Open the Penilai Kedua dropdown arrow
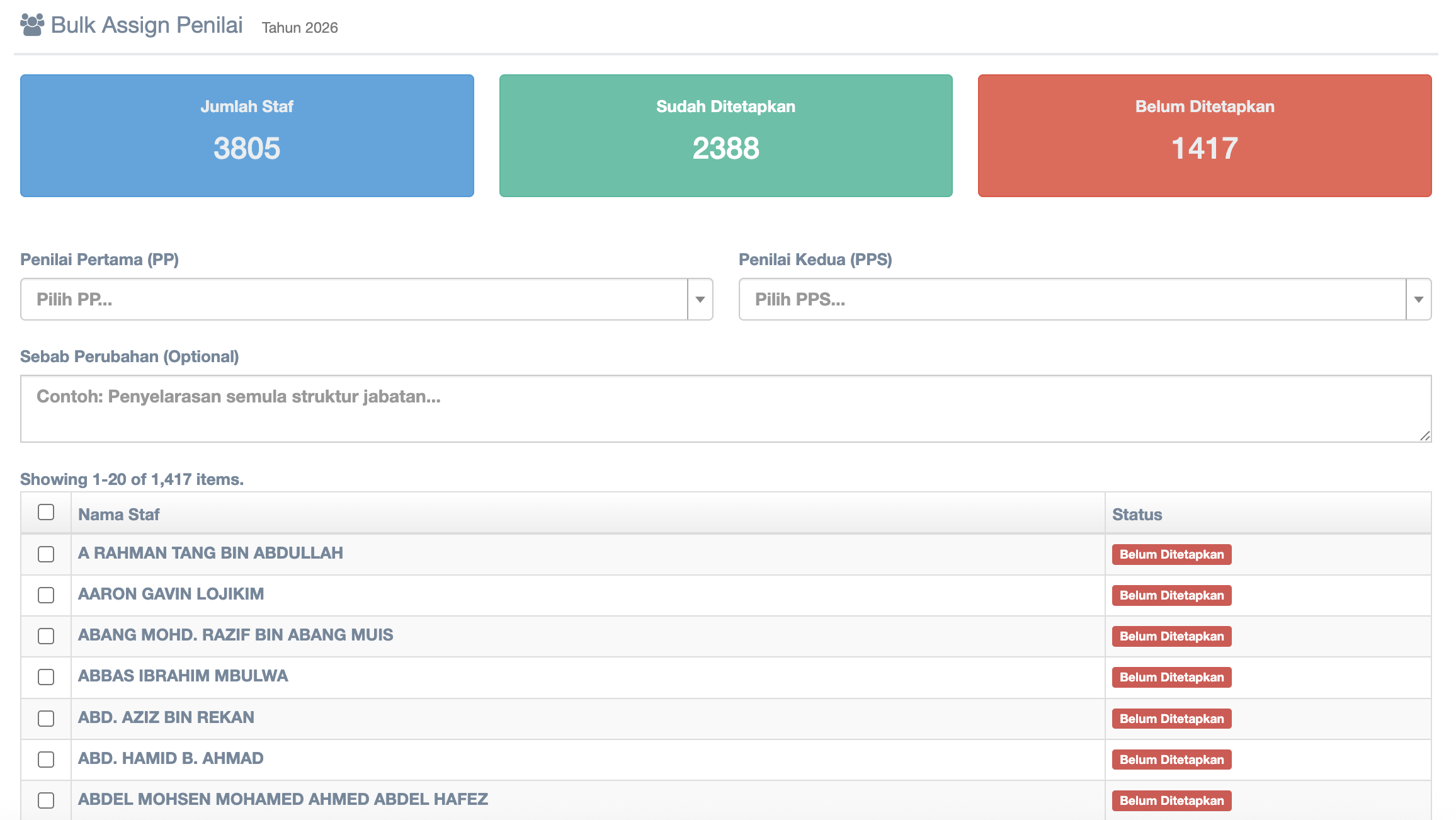 coord(1418,300)
